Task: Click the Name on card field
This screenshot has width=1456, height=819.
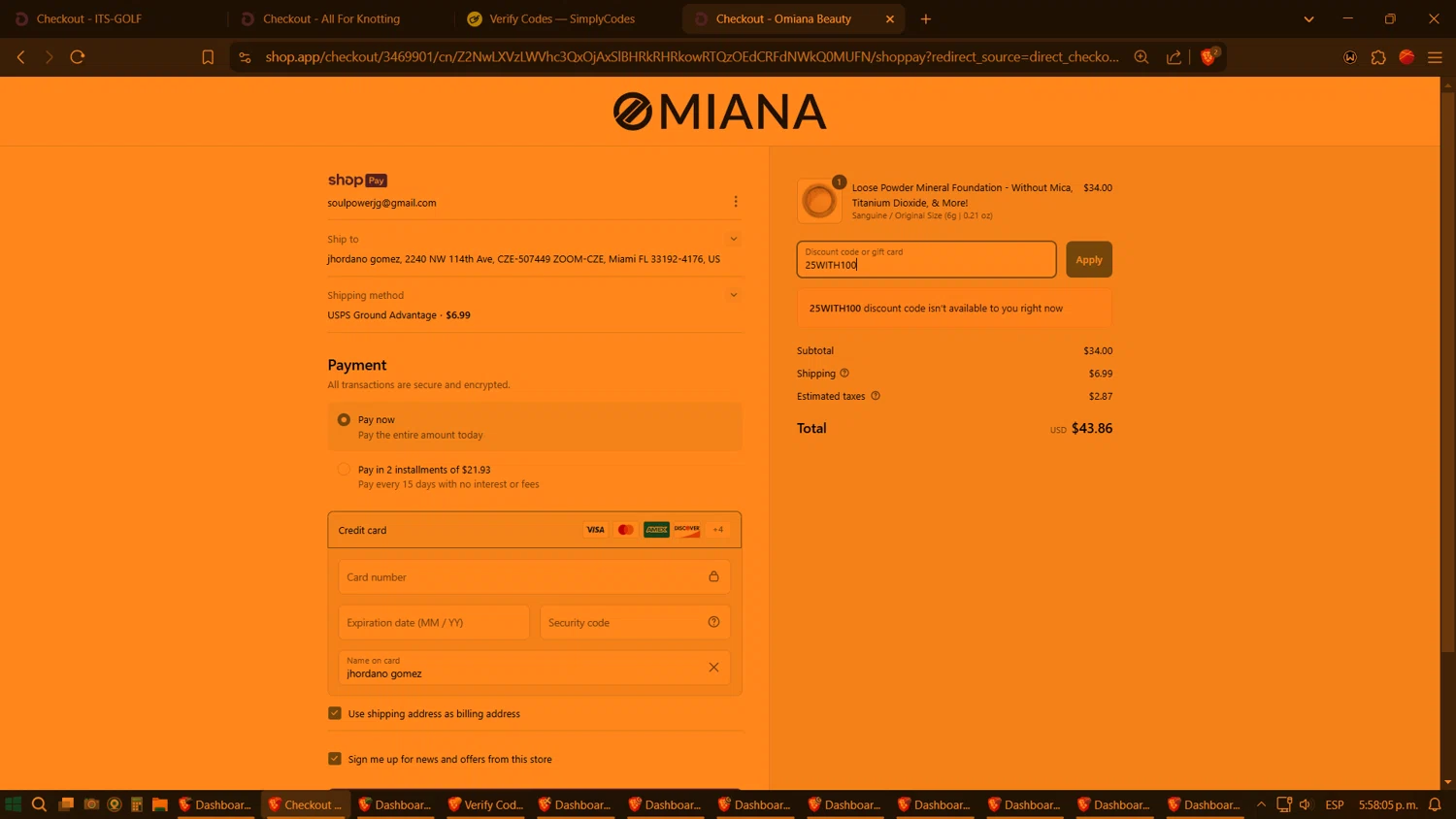Action: [535, 667]
